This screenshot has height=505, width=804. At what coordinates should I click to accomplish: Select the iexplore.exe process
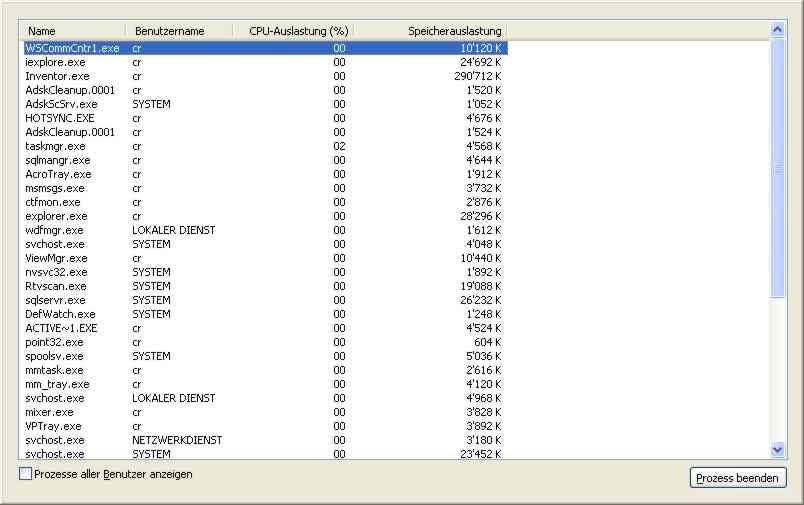(265, 62)
